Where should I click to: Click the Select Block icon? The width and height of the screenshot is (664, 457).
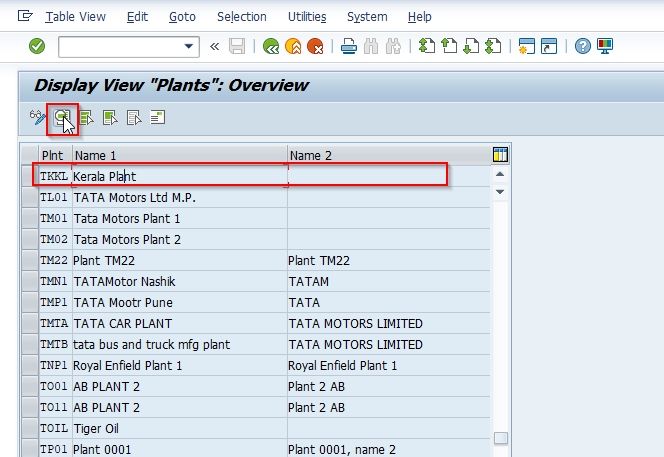110,118
